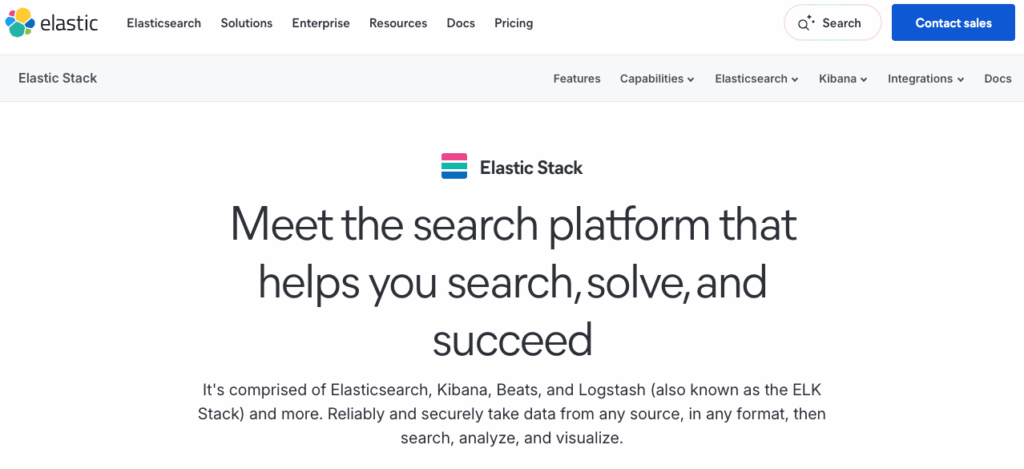Click the Elastic Stack striped logo icon

coord(454,167)
